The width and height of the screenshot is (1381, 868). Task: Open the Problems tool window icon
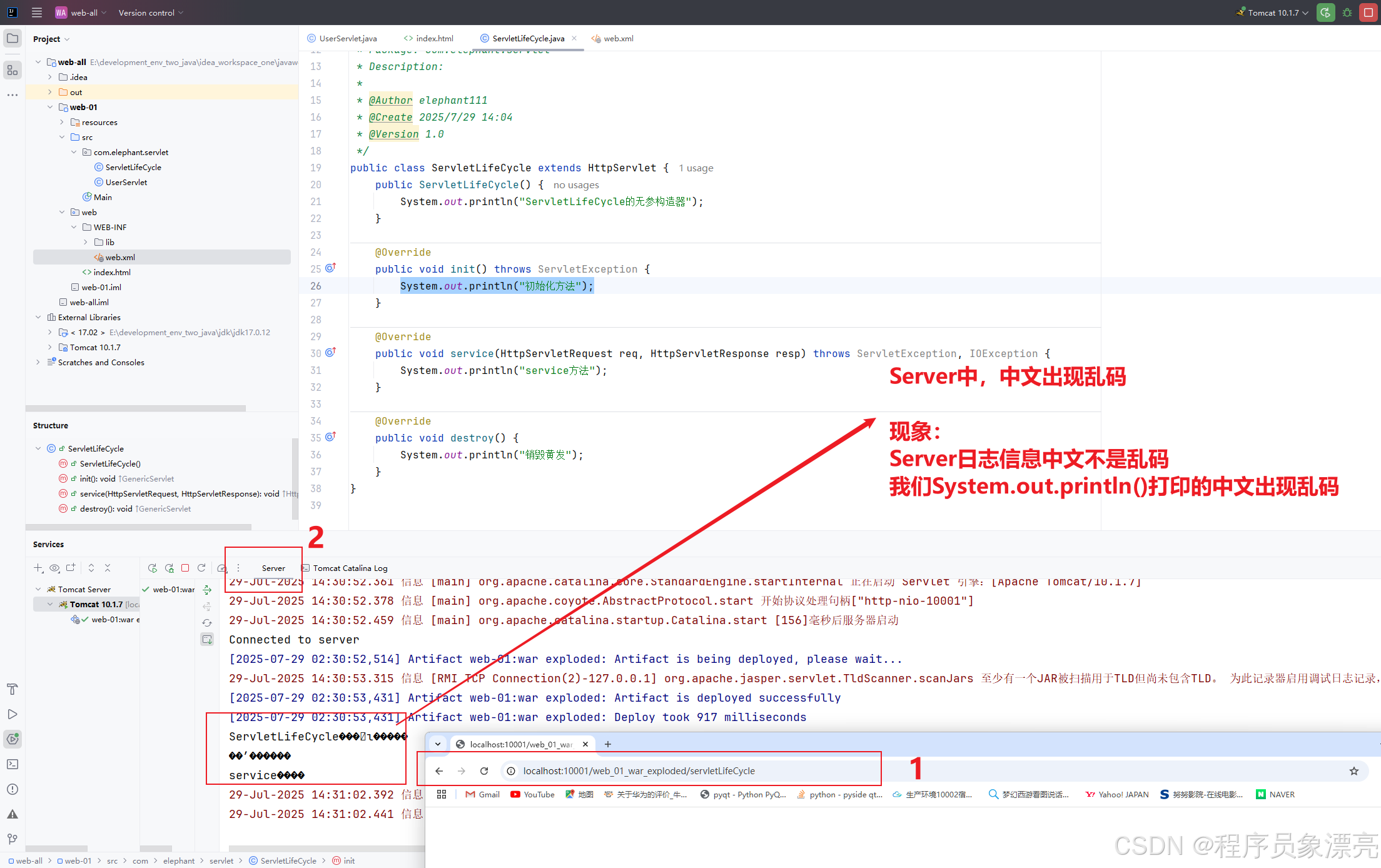click(x=13, y=789)
